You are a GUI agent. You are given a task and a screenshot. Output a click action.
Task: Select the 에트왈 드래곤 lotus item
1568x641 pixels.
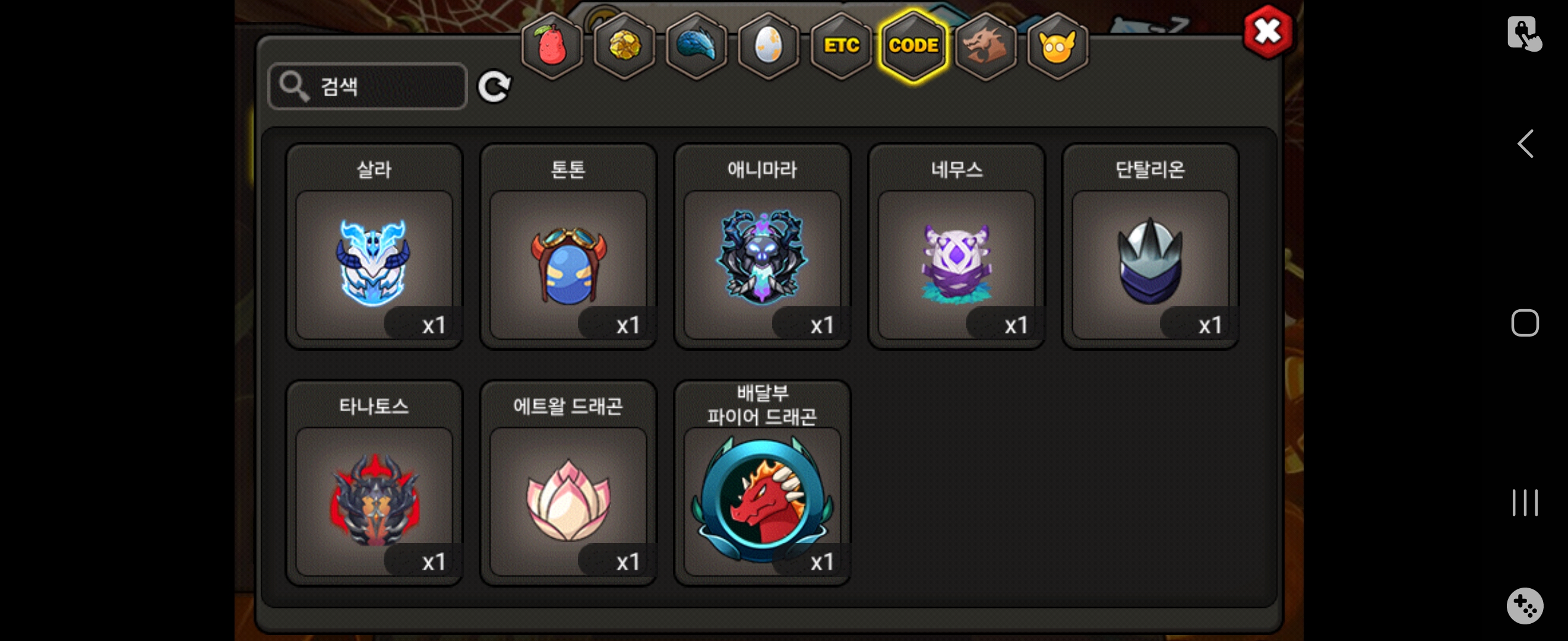(568, 483)
